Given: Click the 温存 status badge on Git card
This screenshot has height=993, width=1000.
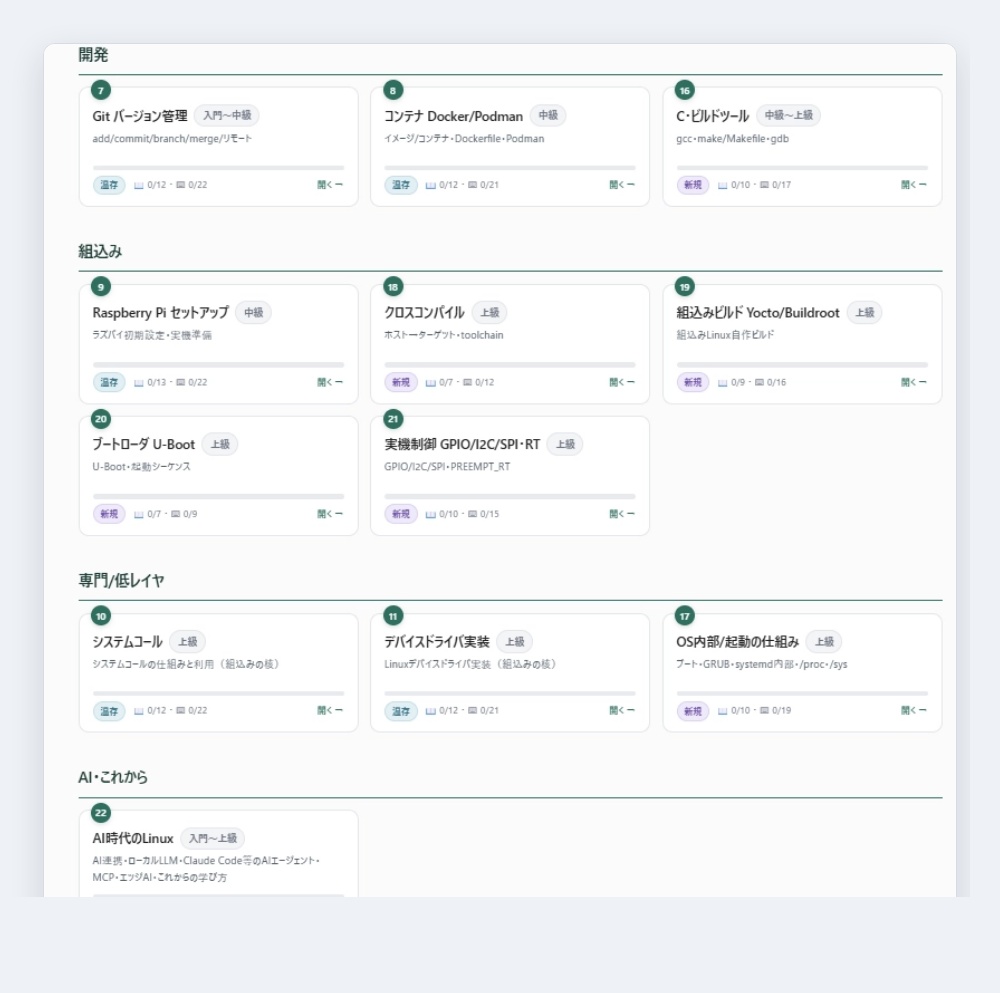Looking at the screenshot, I should [109, 185].
